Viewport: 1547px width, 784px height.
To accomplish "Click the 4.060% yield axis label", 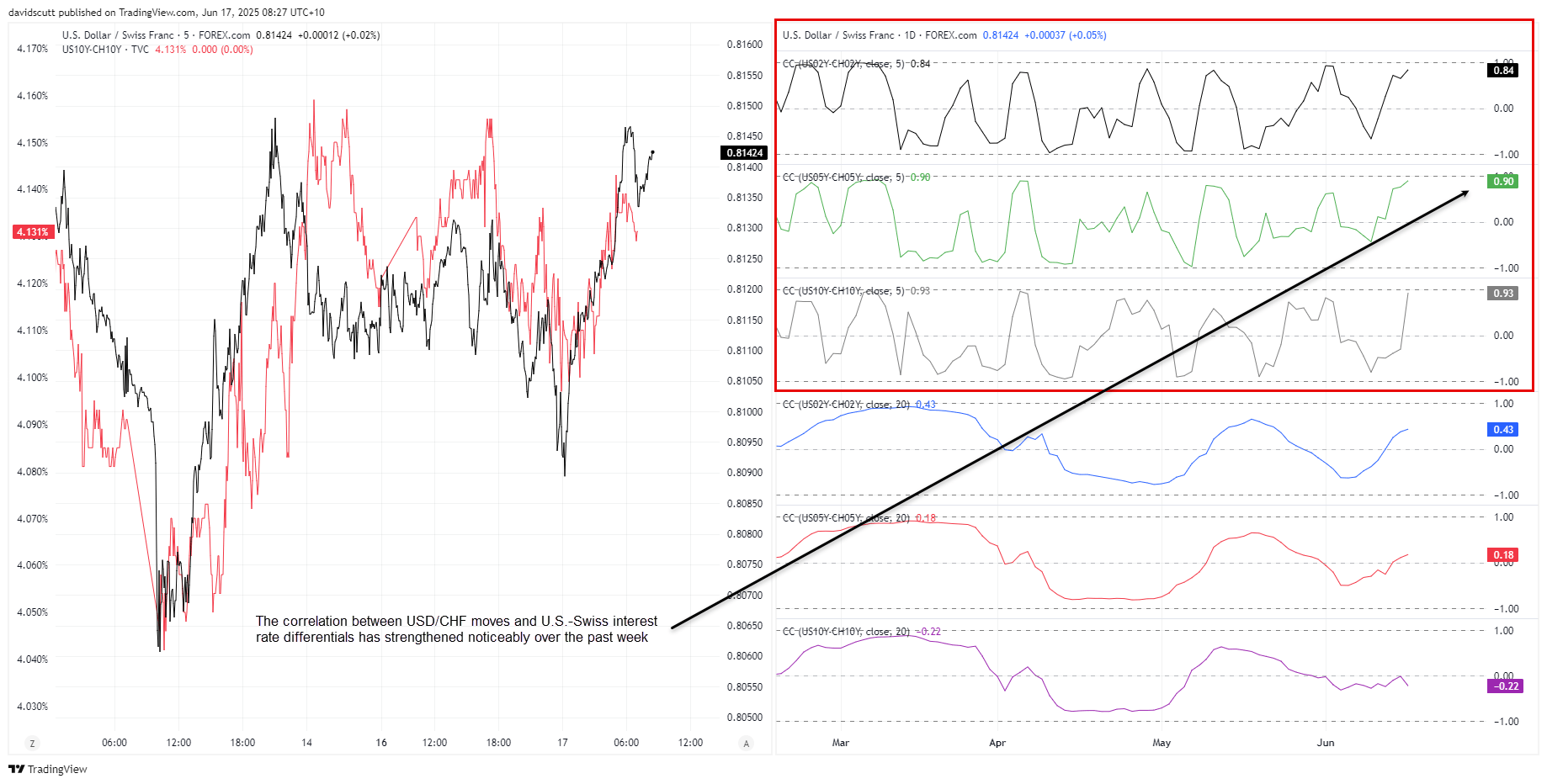I will (33, 565).
